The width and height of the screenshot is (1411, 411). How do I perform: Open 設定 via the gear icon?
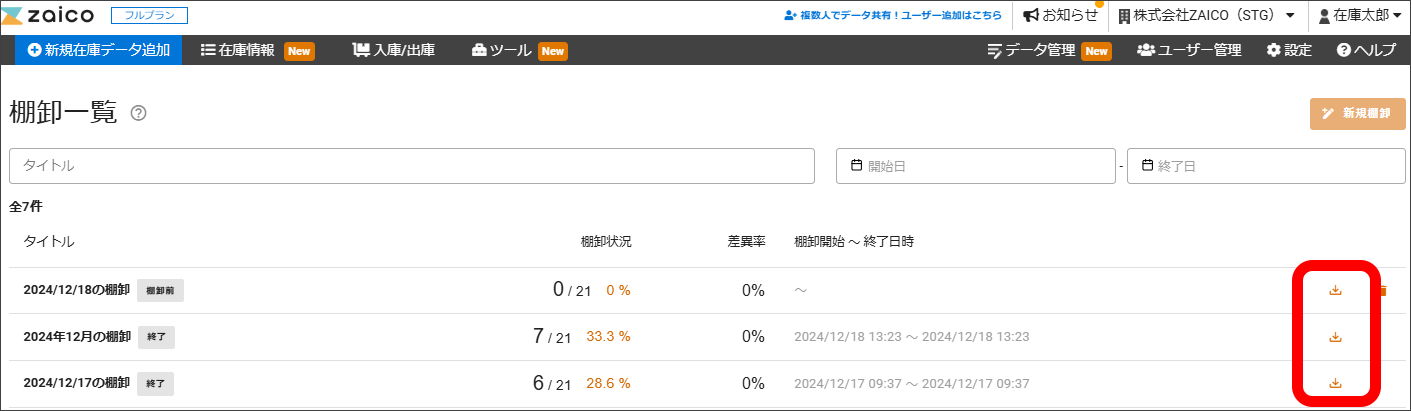[x=1289, y=50]
